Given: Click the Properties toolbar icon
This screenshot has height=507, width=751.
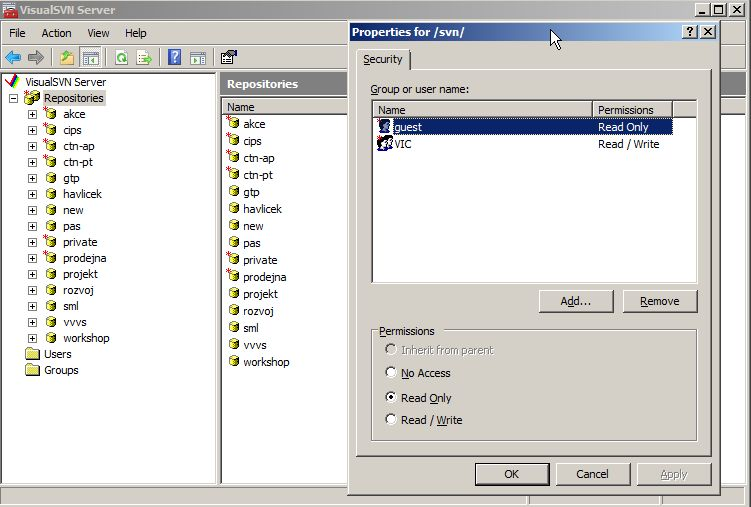Looking at the screenshot, I should (229, 57).
